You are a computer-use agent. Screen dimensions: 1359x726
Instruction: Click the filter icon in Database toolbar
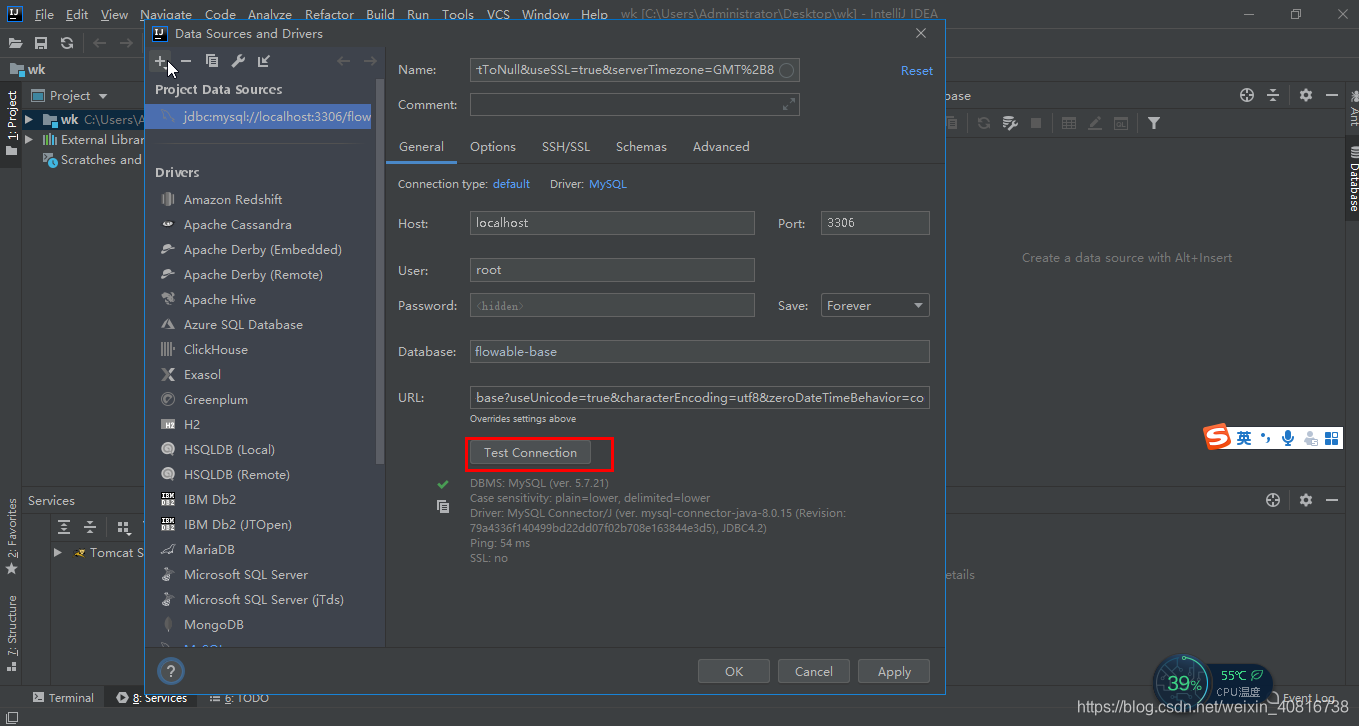[x=1154, y=123]
